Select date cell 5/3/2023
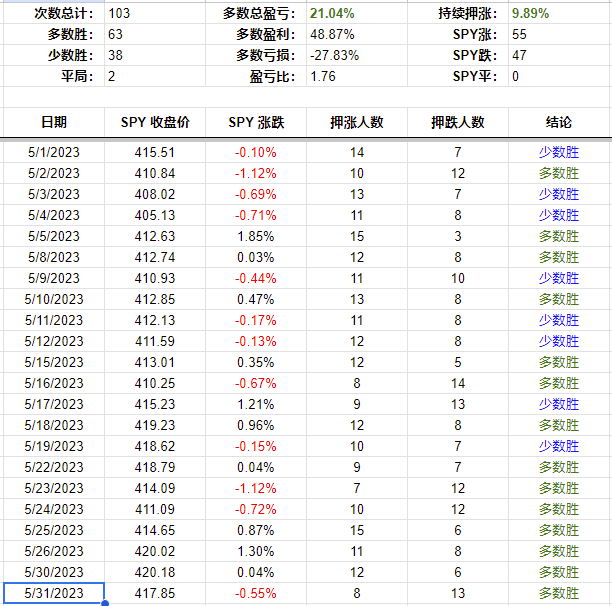This screenshot has width=612, height=606. (x=54, y=194)
